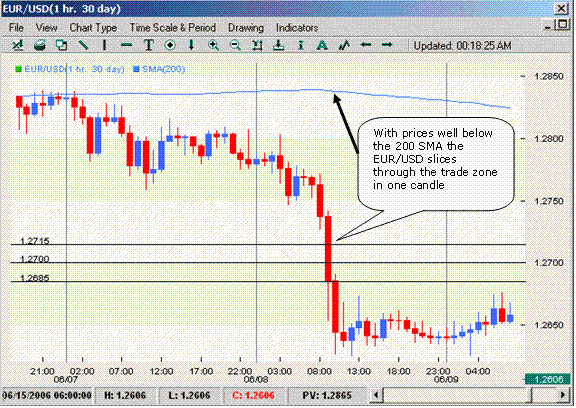This screenshot has width=576, height=408.
Task: Click the L: 1.2606 status field
Action: click(189, 396)
